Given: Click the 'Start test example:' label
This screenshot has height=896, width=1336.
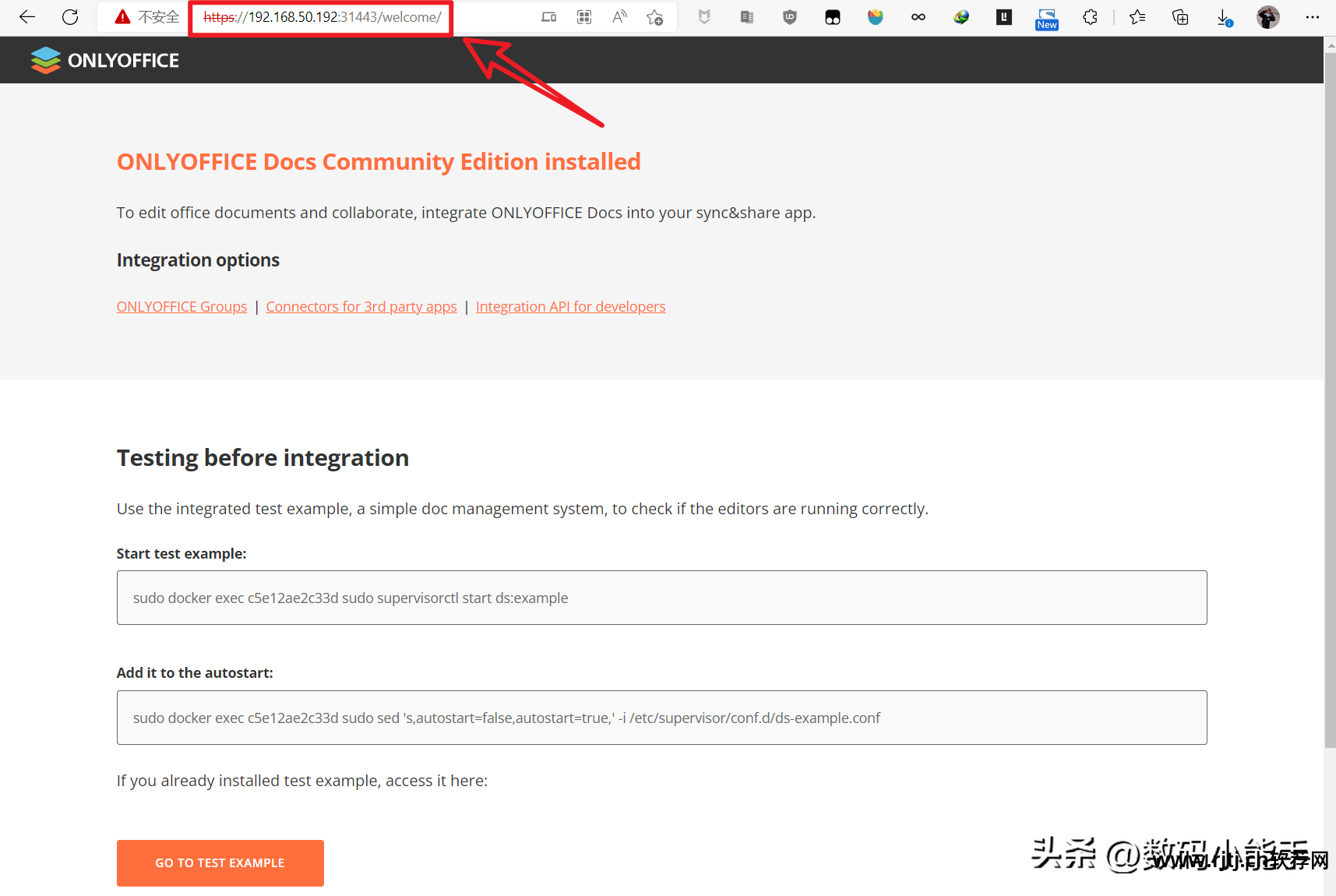Looking at the screenshot, I should (182, 554).
